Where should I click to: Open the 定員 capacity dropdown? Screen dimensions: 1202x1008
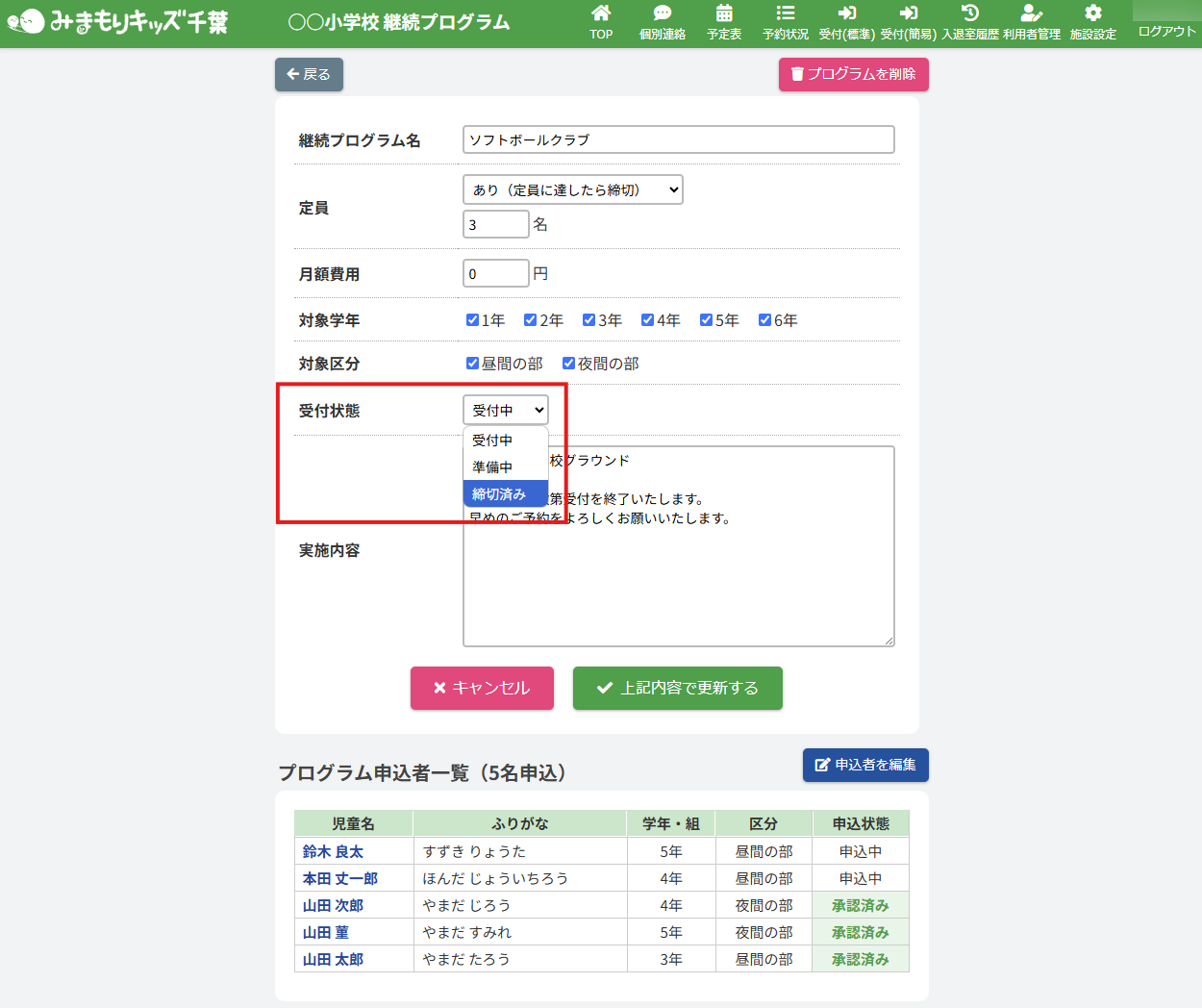[x=572, y=189]
